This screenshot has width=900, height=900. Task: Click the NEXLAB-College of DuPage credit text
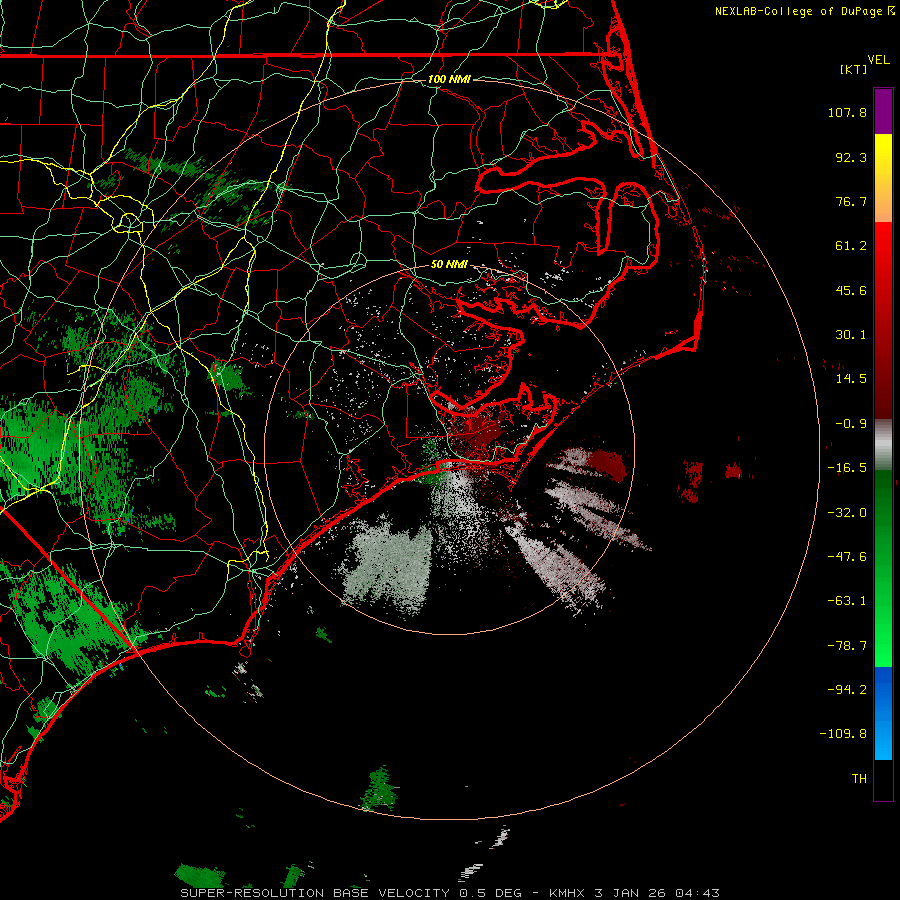[804, 11]
